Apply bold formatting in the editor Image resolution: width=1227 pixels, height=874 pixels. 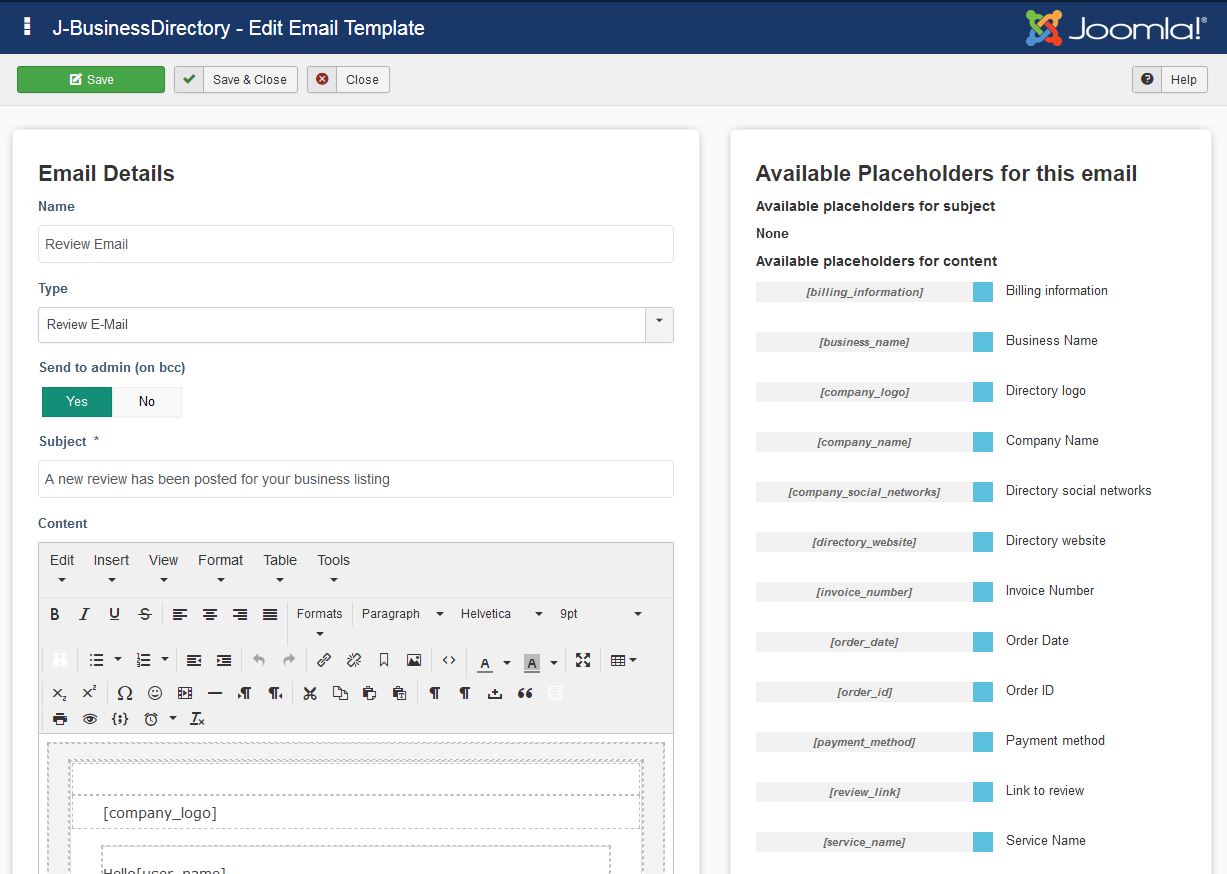pos(55,614)
